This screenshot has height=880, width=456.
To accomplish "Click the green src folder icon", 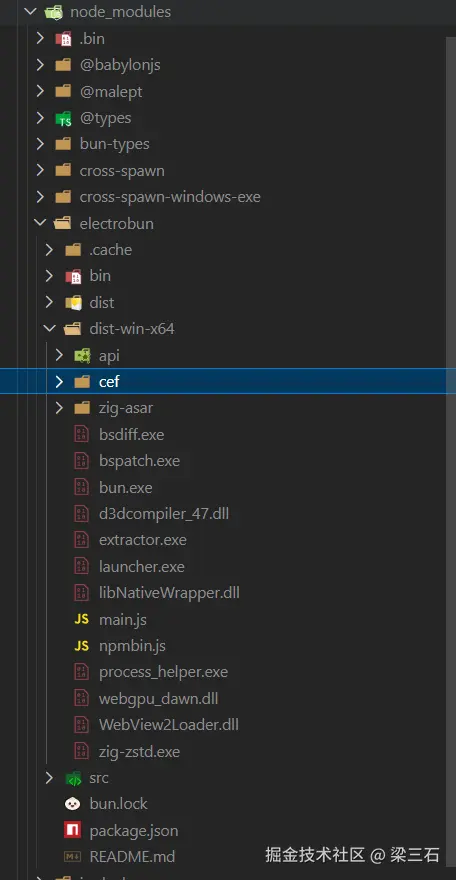I will tap(72, 778).
